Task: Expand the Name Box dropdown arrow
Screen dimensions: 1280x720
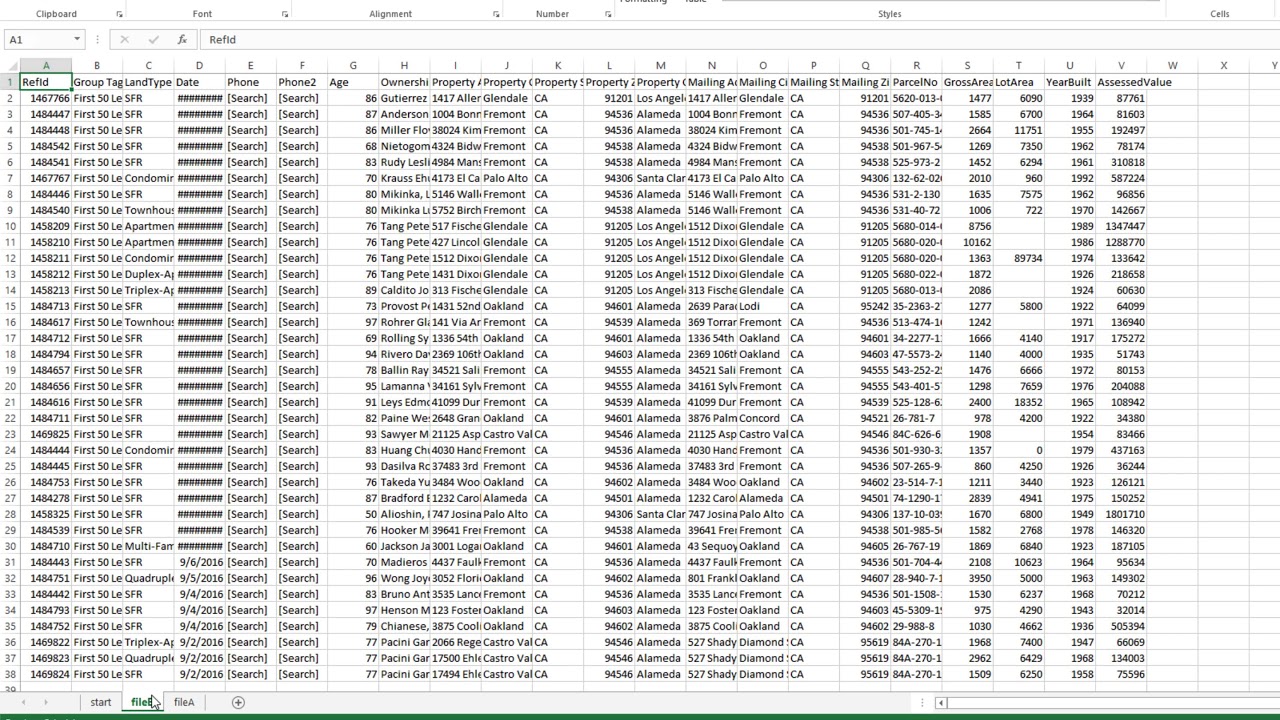Action: 77,39
